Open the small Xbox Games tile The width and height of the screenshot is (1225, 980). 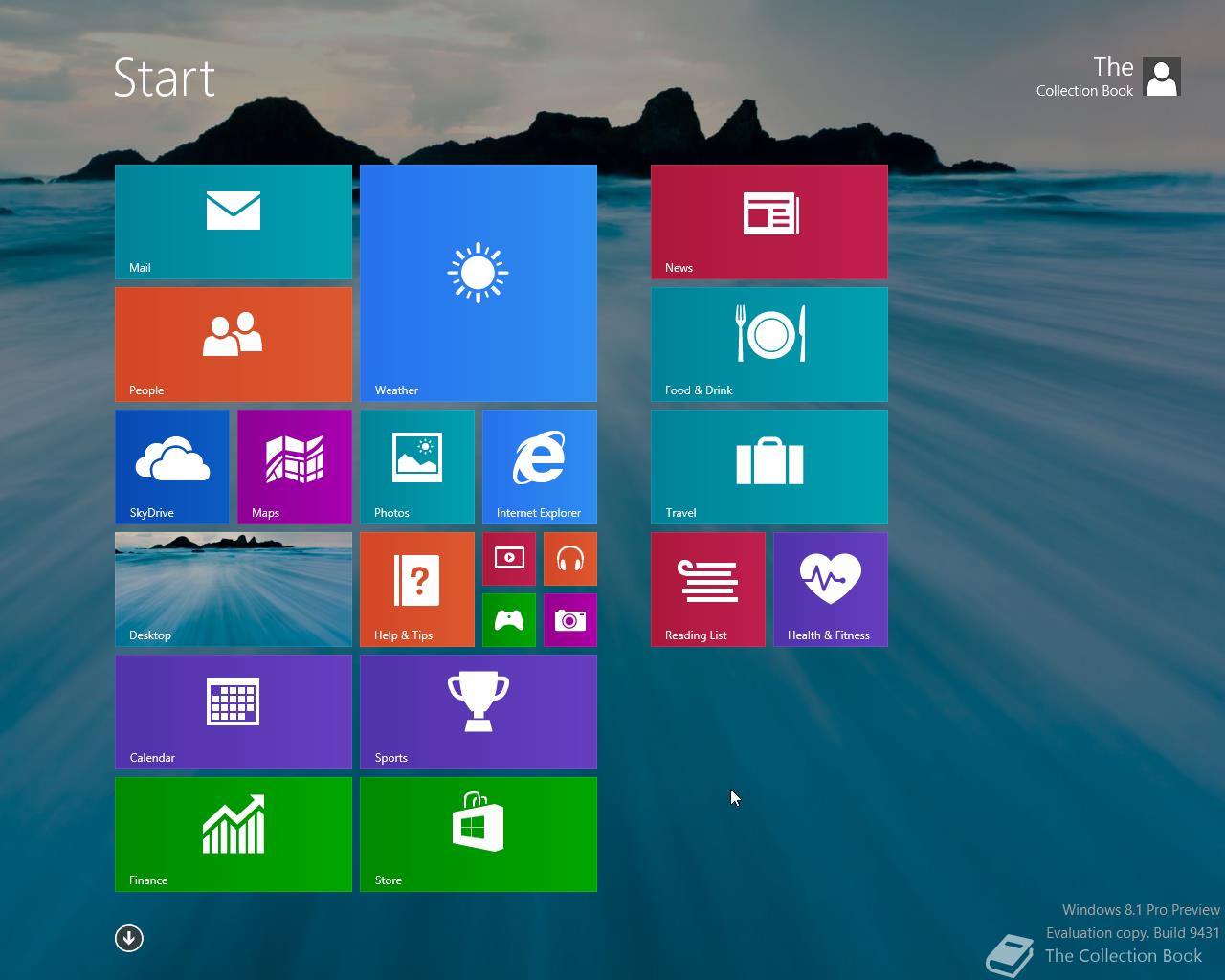(x=509, y=620)
